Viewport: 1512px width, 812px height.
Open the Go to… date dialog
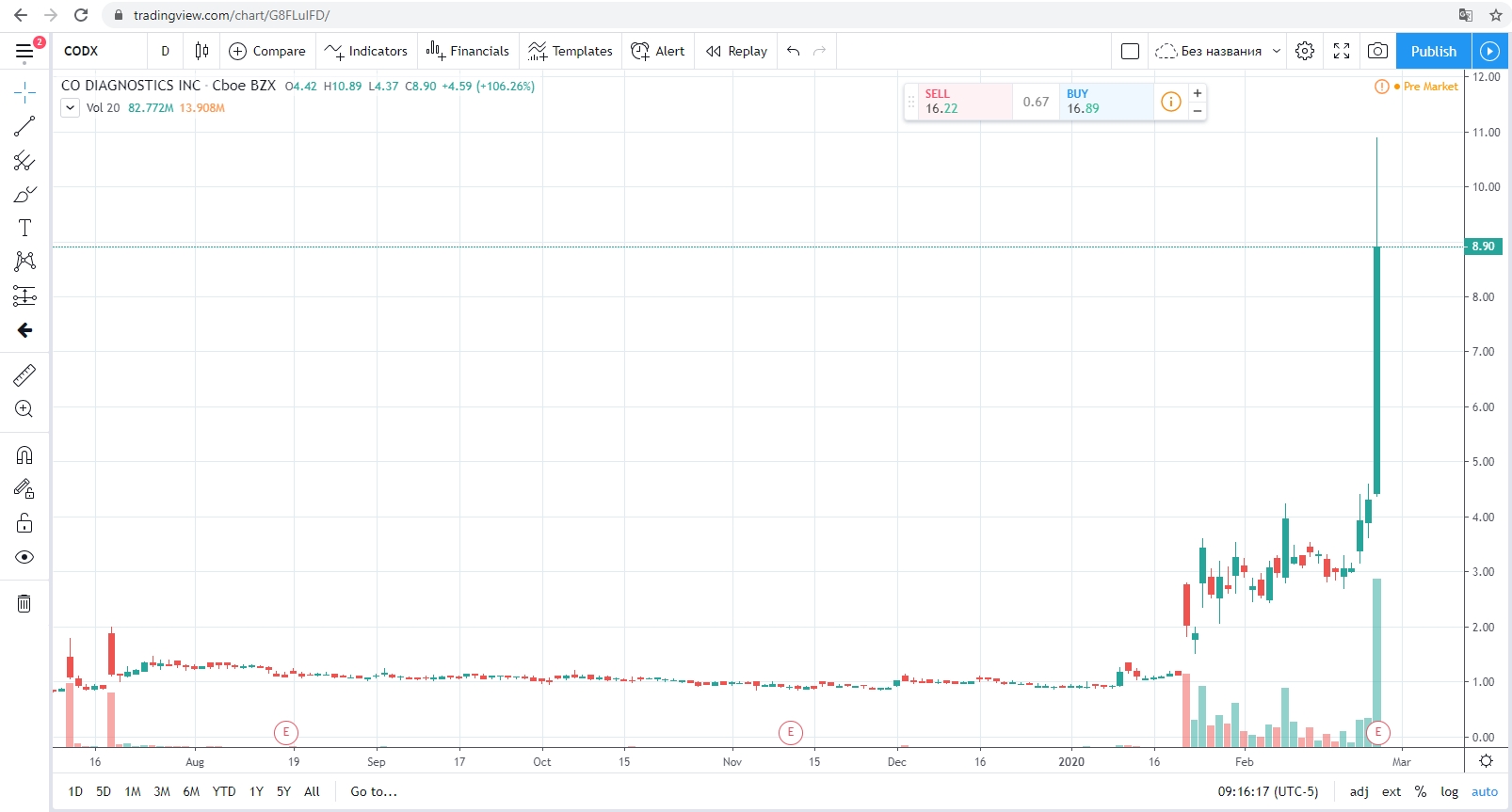click(374, 791)
